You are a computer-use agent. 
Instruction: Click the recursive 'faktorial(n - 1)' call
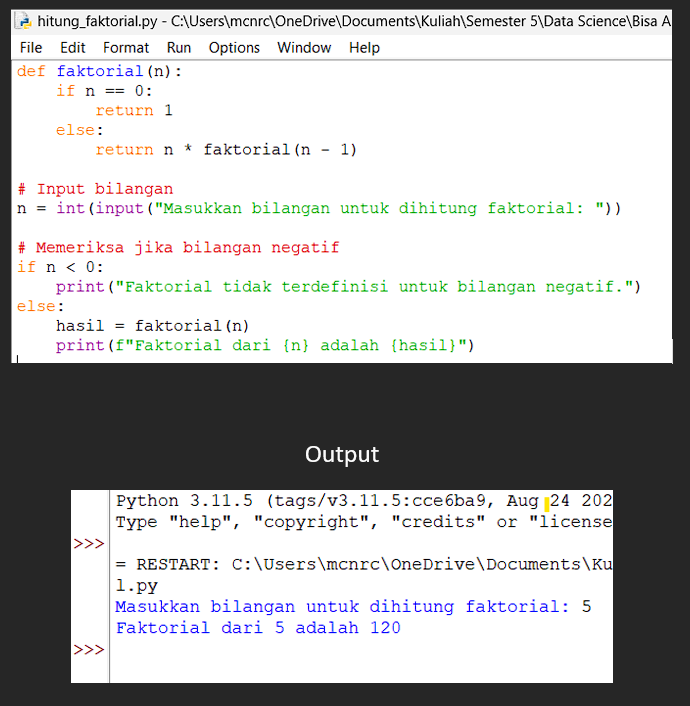coord(280,150)
